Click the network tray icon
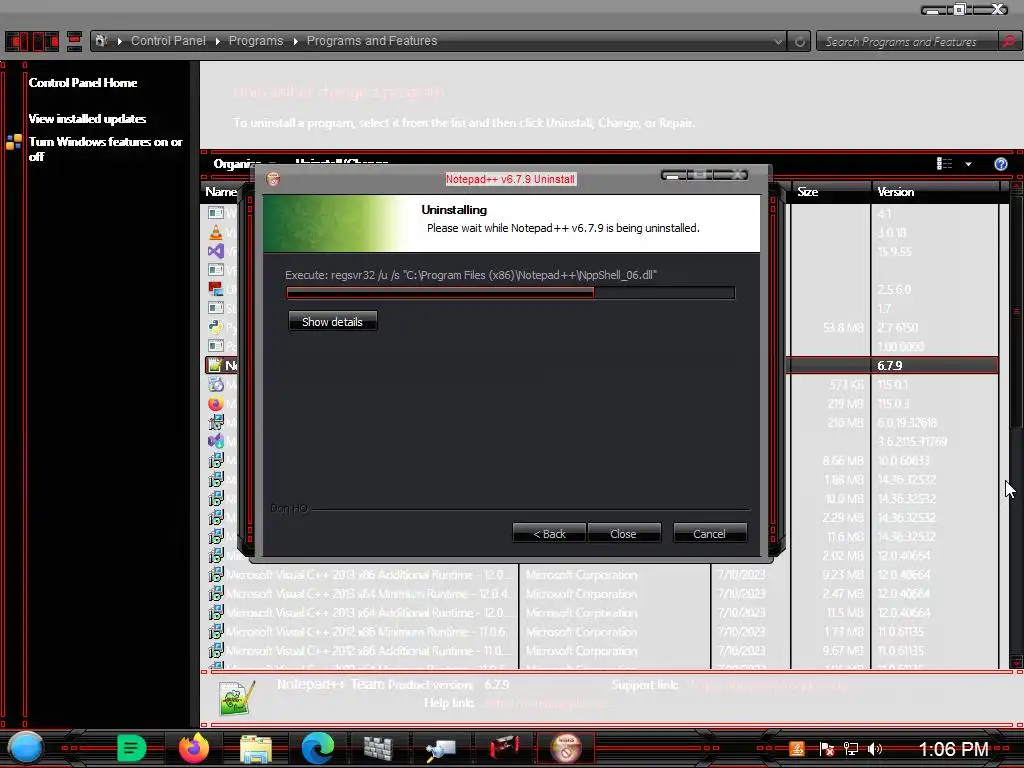The image size is (1024, 768). pos(850,749)
